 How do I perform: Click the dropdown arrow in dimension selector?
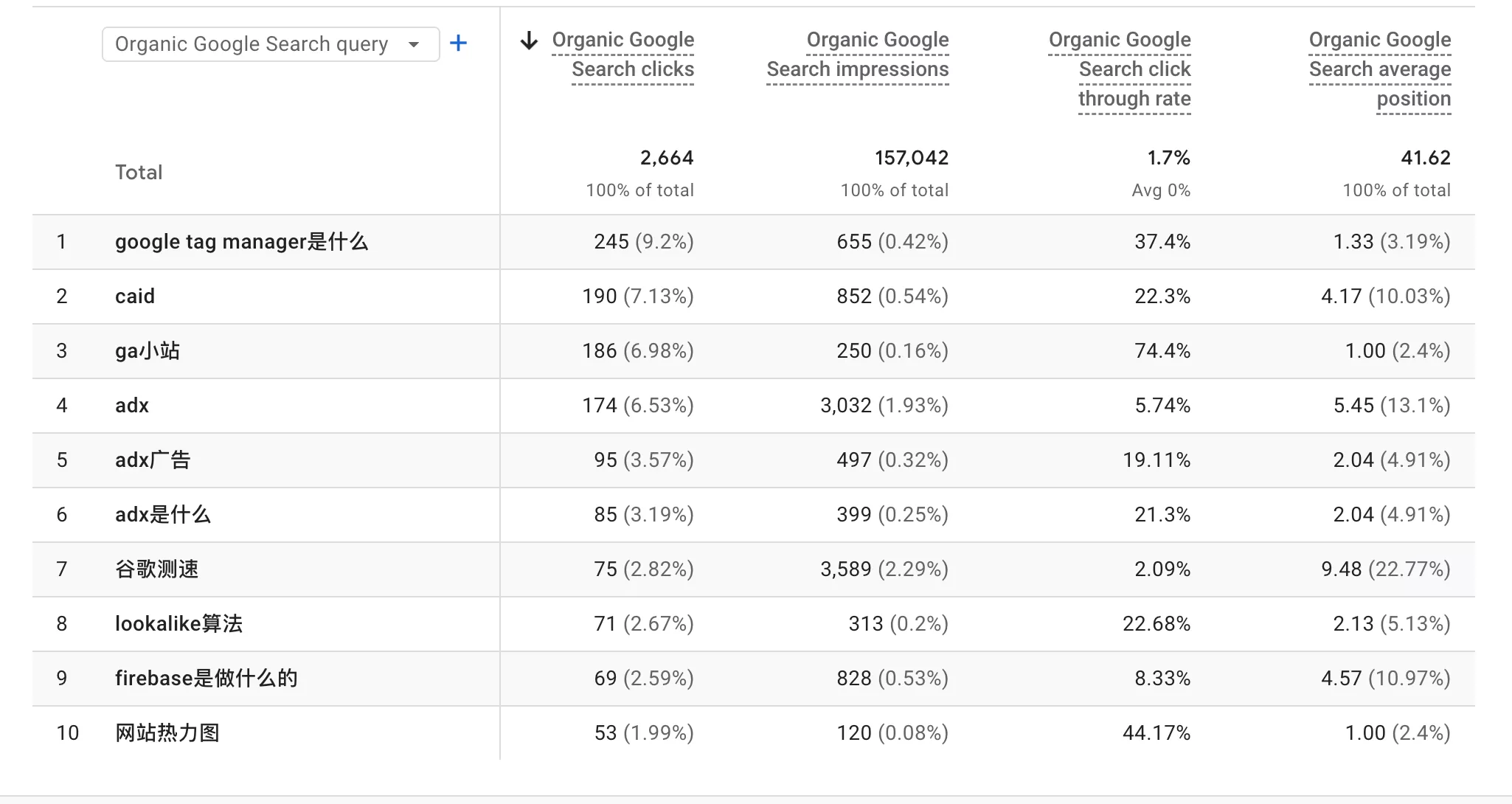(414, 44)
